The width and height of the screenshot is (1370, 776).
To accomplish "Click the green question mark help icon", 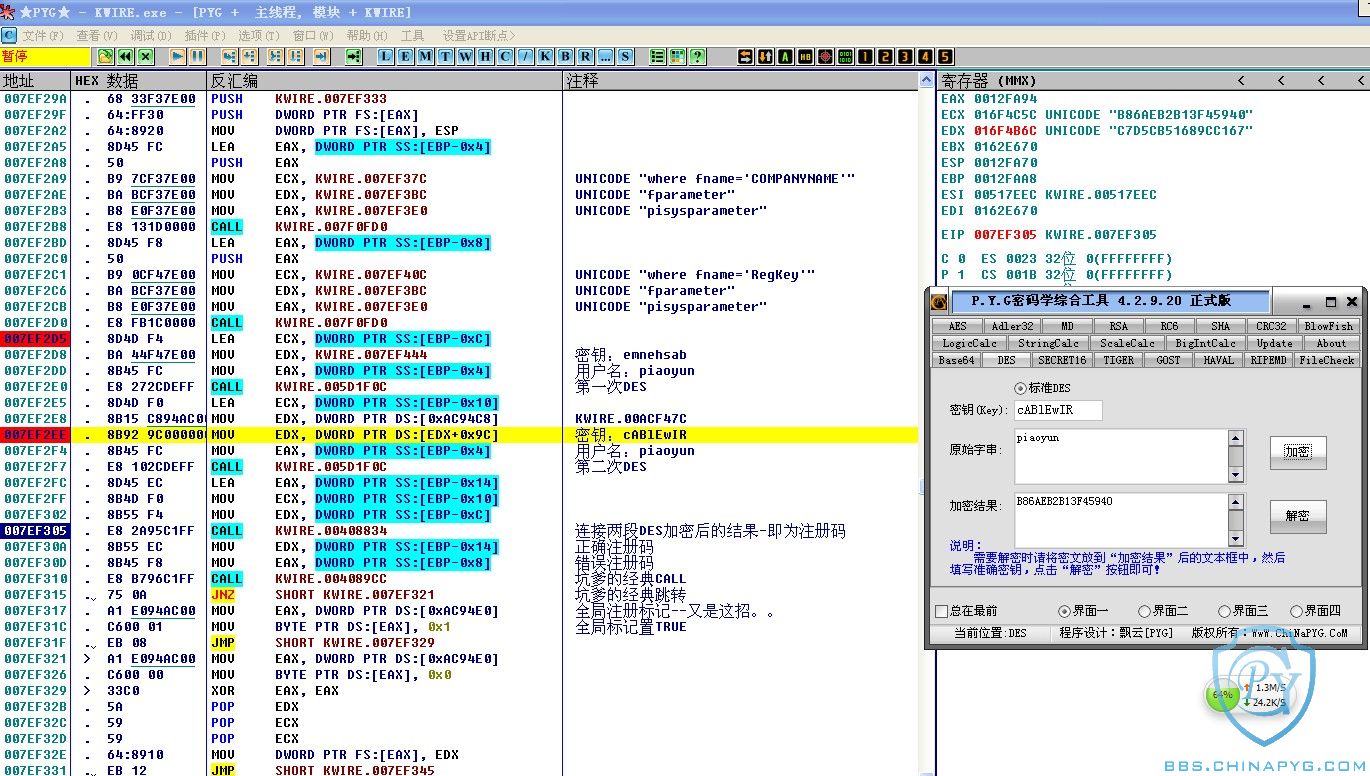I will pos(697,57).
